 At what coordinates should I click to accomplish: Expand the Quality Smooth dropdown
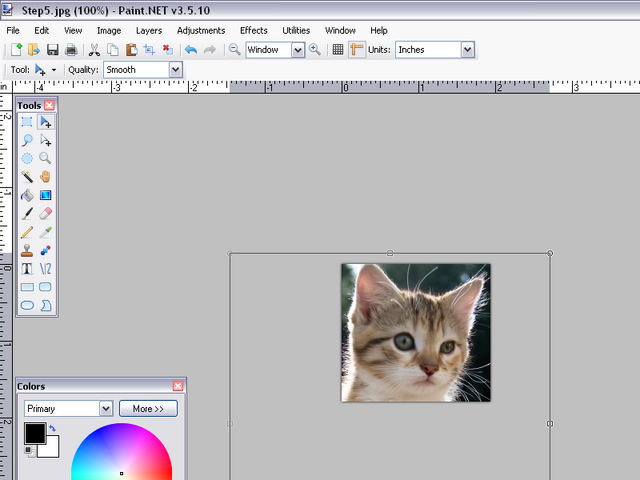pos(176,70)
